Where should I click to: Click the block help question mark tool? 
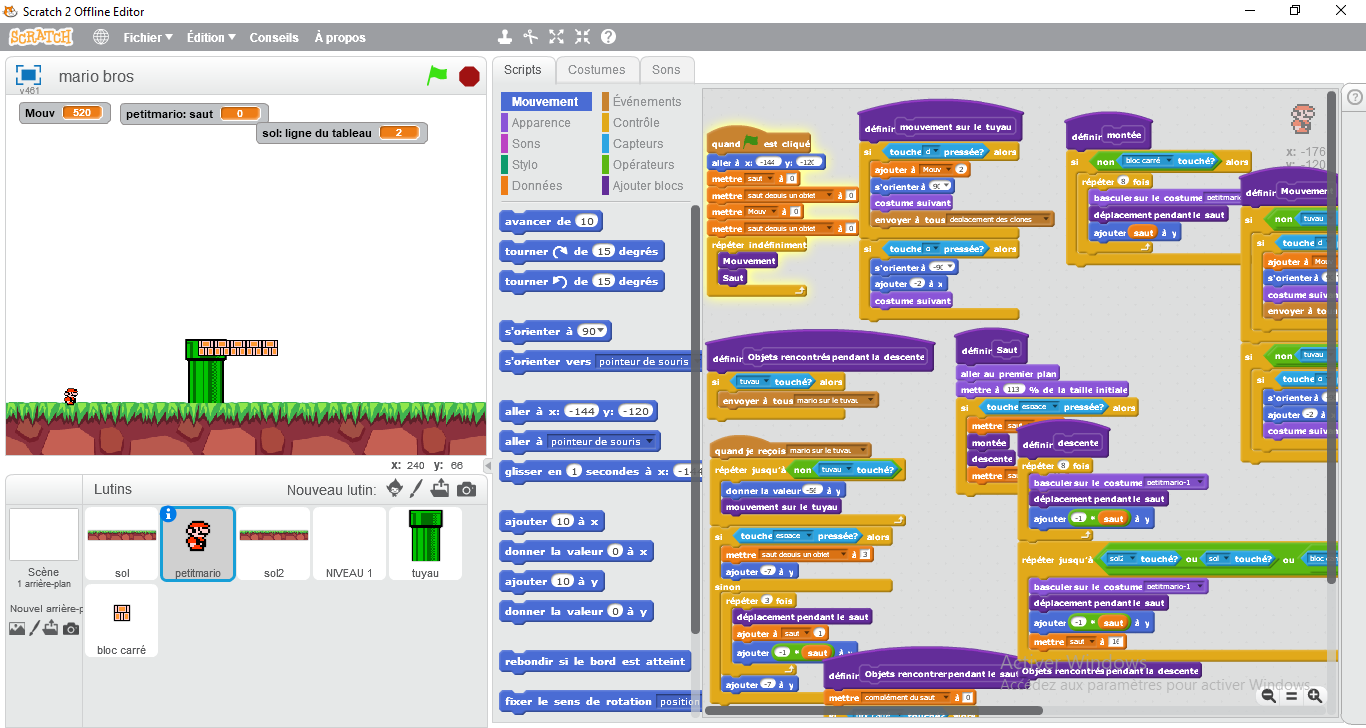(608, 37)
